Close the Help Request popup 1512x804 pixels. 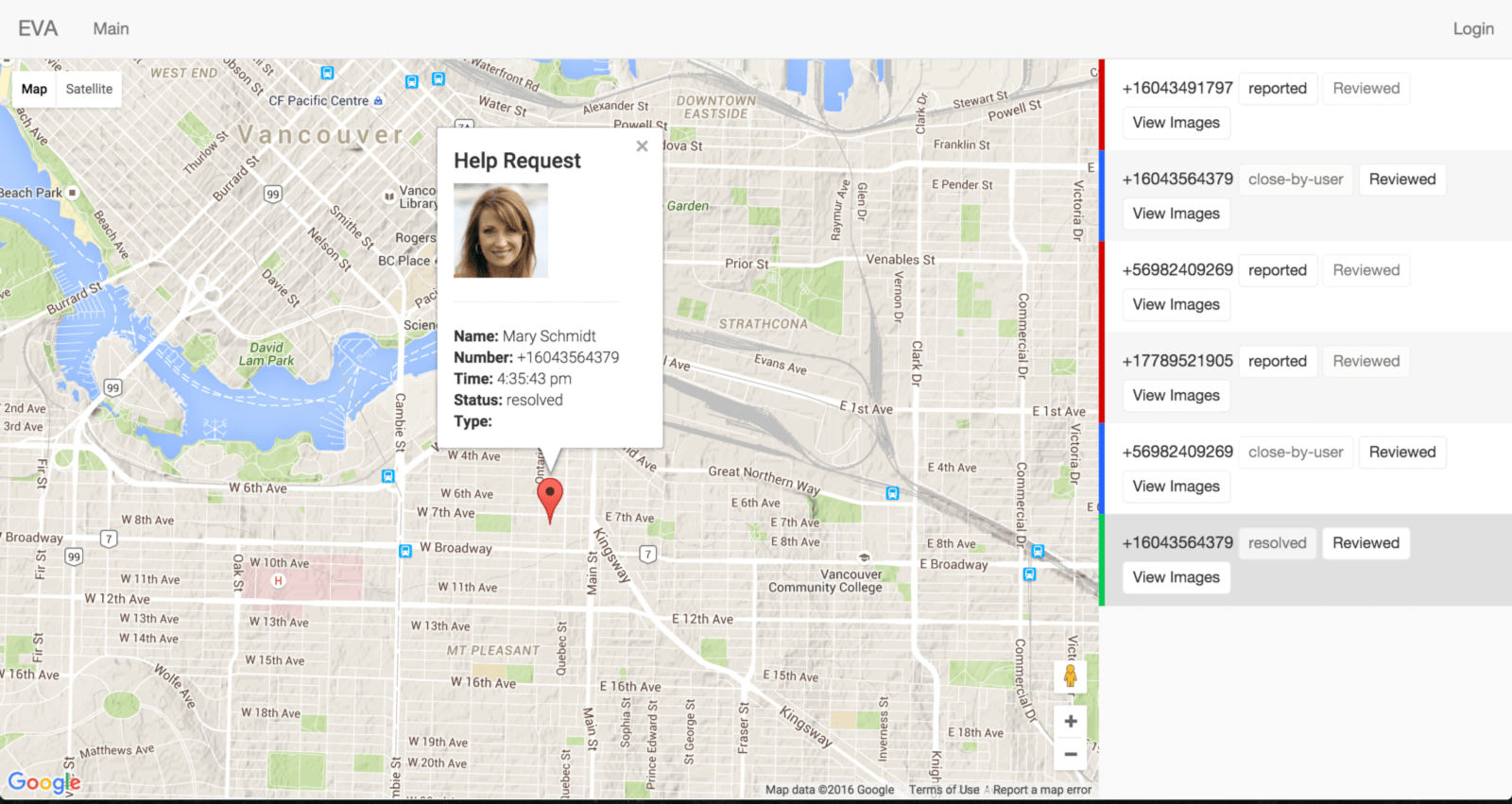(642, 146)
